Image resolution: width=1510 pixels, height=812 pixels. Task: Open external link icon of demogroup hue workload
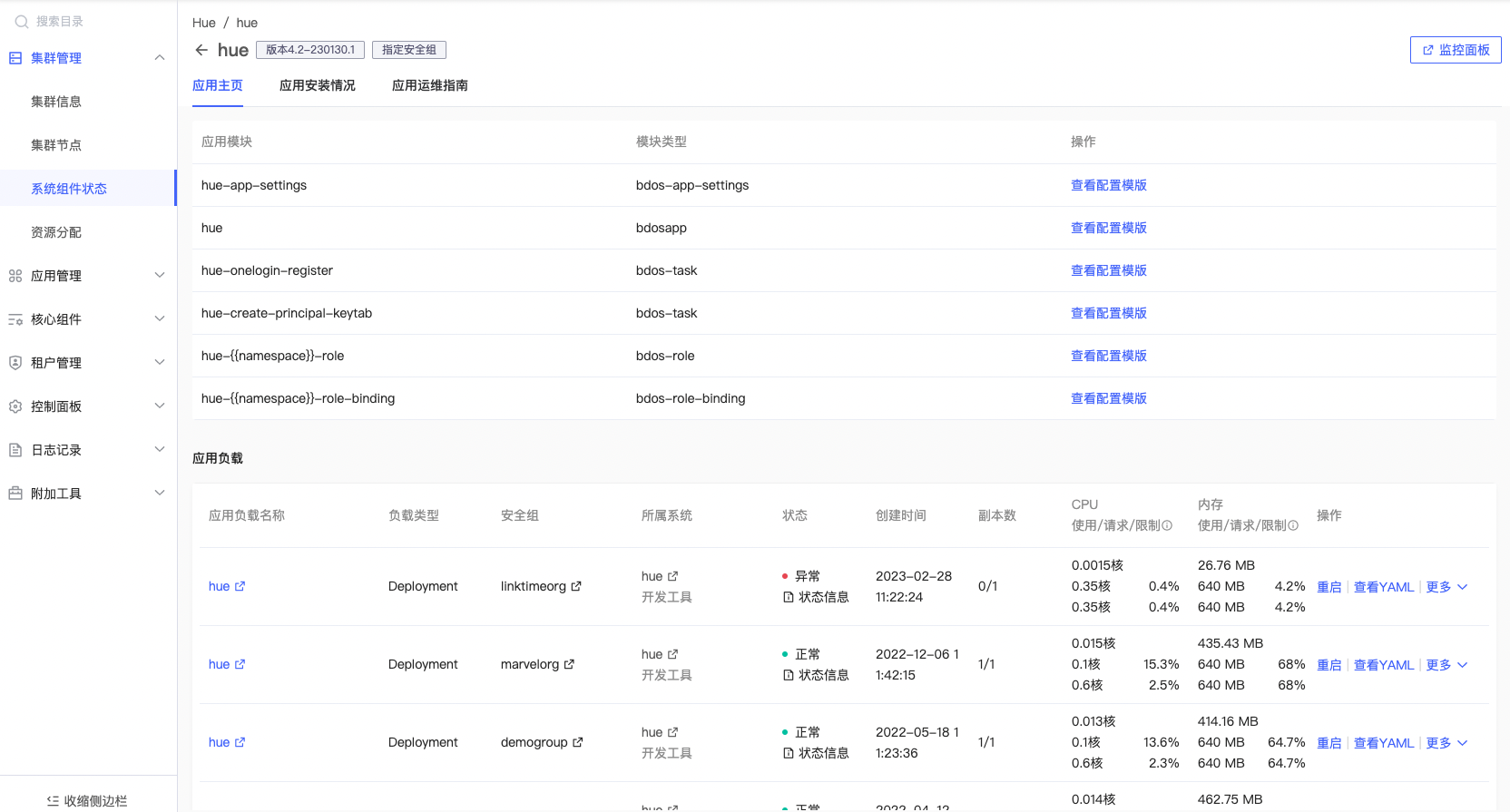(x=240, y=742)
